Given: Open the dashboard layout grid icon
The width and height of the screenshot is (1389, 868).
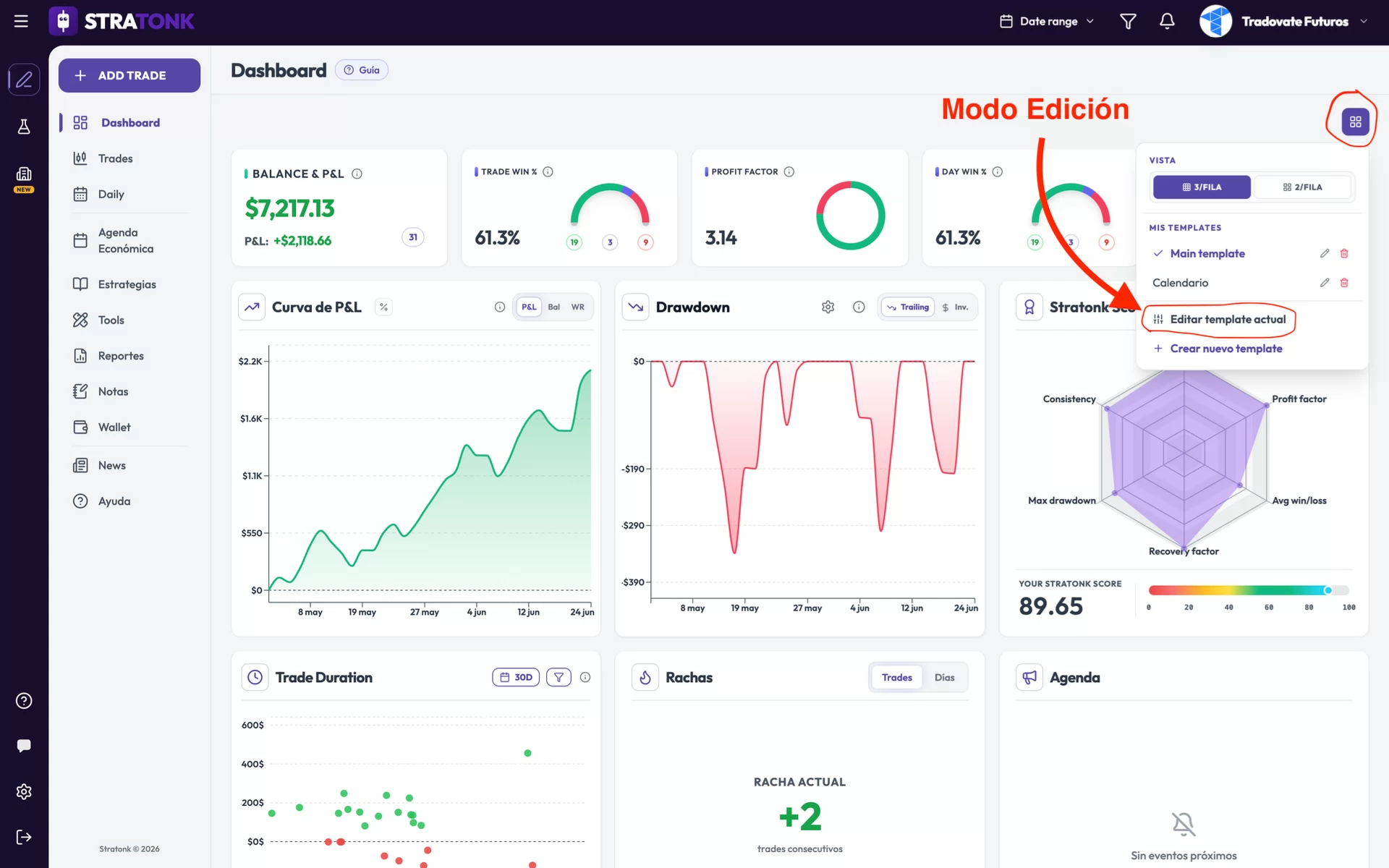Looking at the screenshot, I should pyautogui.click(x=1355, y=122).
